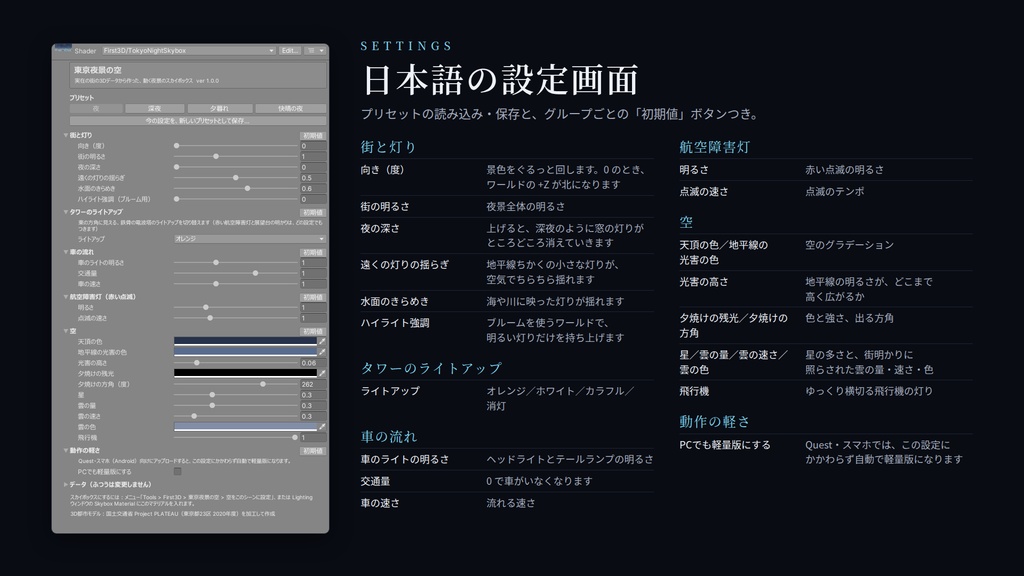Adjust the 雲の量 slider
This screenshot has height=576, width=1024.
coord(236,406)
